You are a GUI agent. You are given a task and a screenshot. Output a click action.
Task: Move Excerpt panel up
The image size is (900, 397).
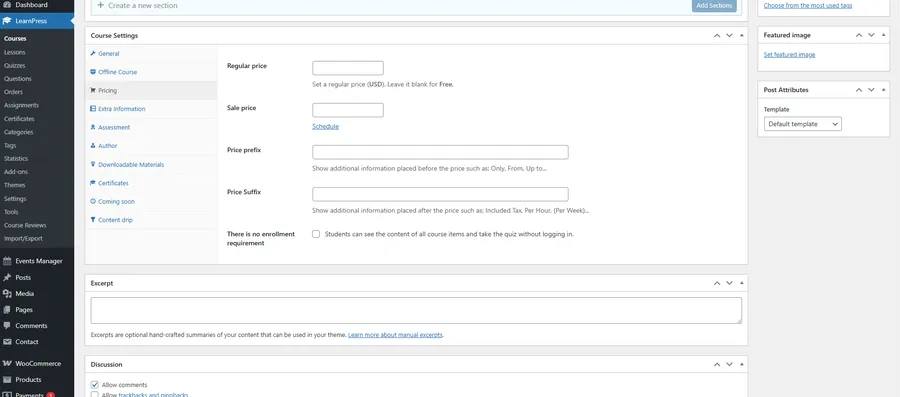tap(717, 283)
